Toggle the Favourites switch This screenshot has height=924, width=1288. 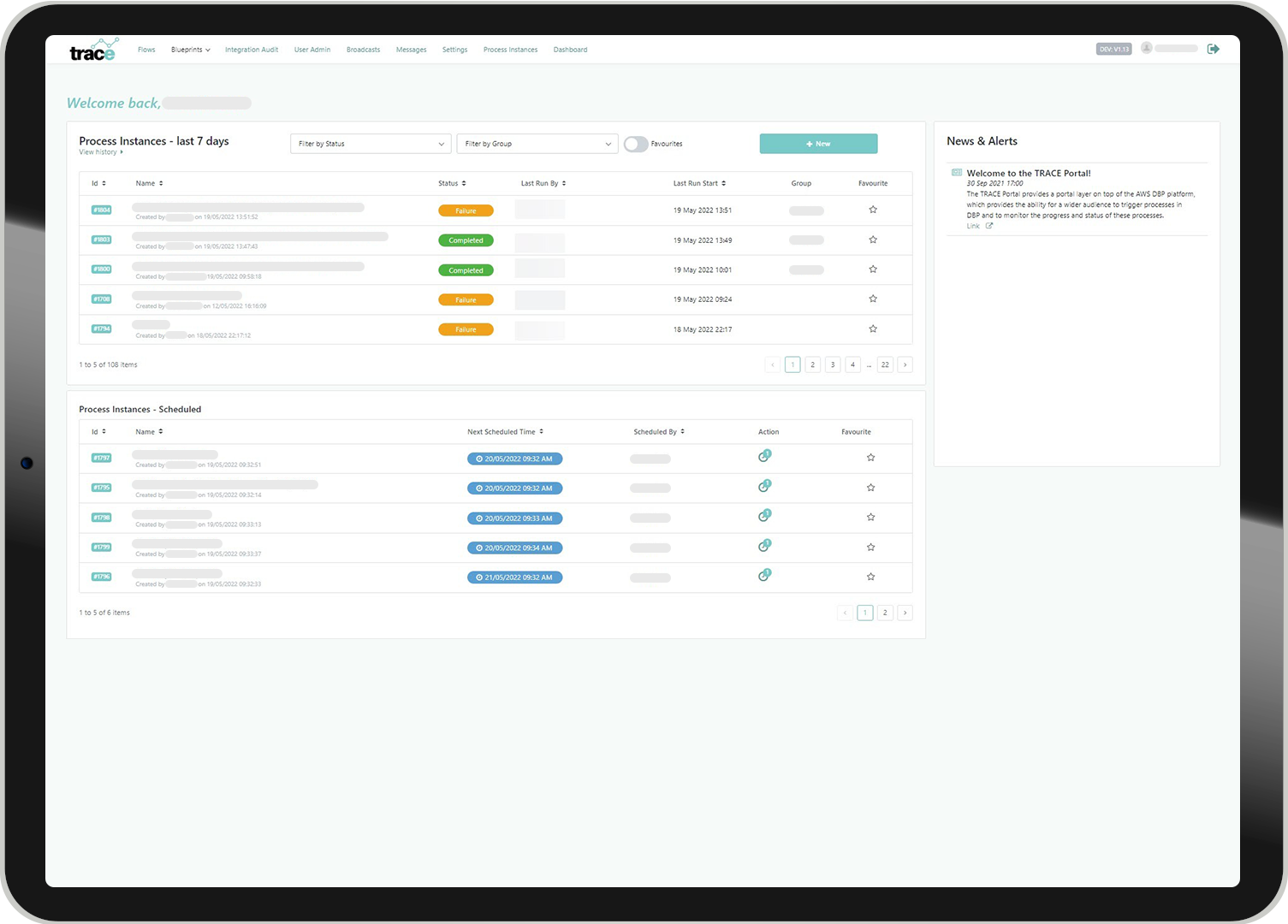pyautogui.click(x=636, y=144)
